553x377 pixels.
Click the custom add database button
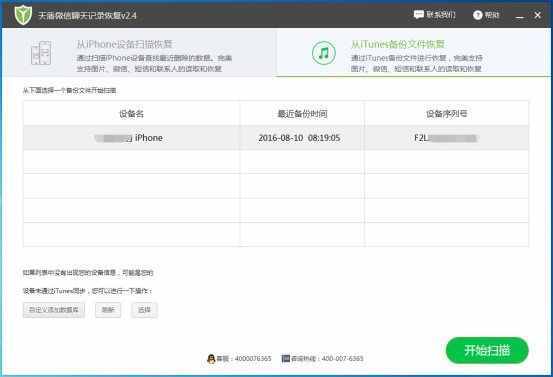54,310
